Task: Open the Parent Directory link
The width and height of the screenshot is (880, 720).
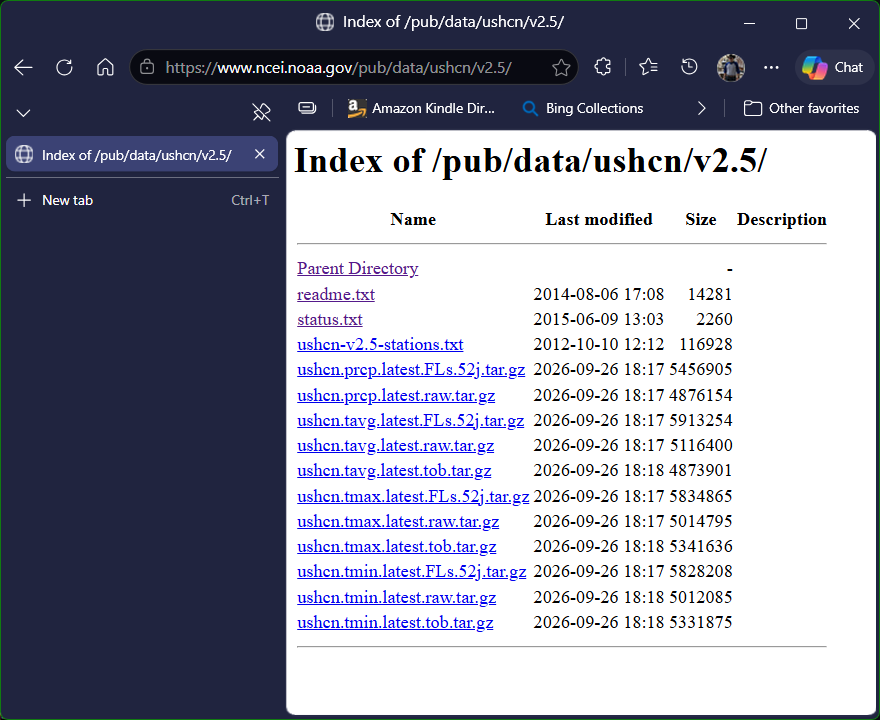Action: click(x=358, y=268)
